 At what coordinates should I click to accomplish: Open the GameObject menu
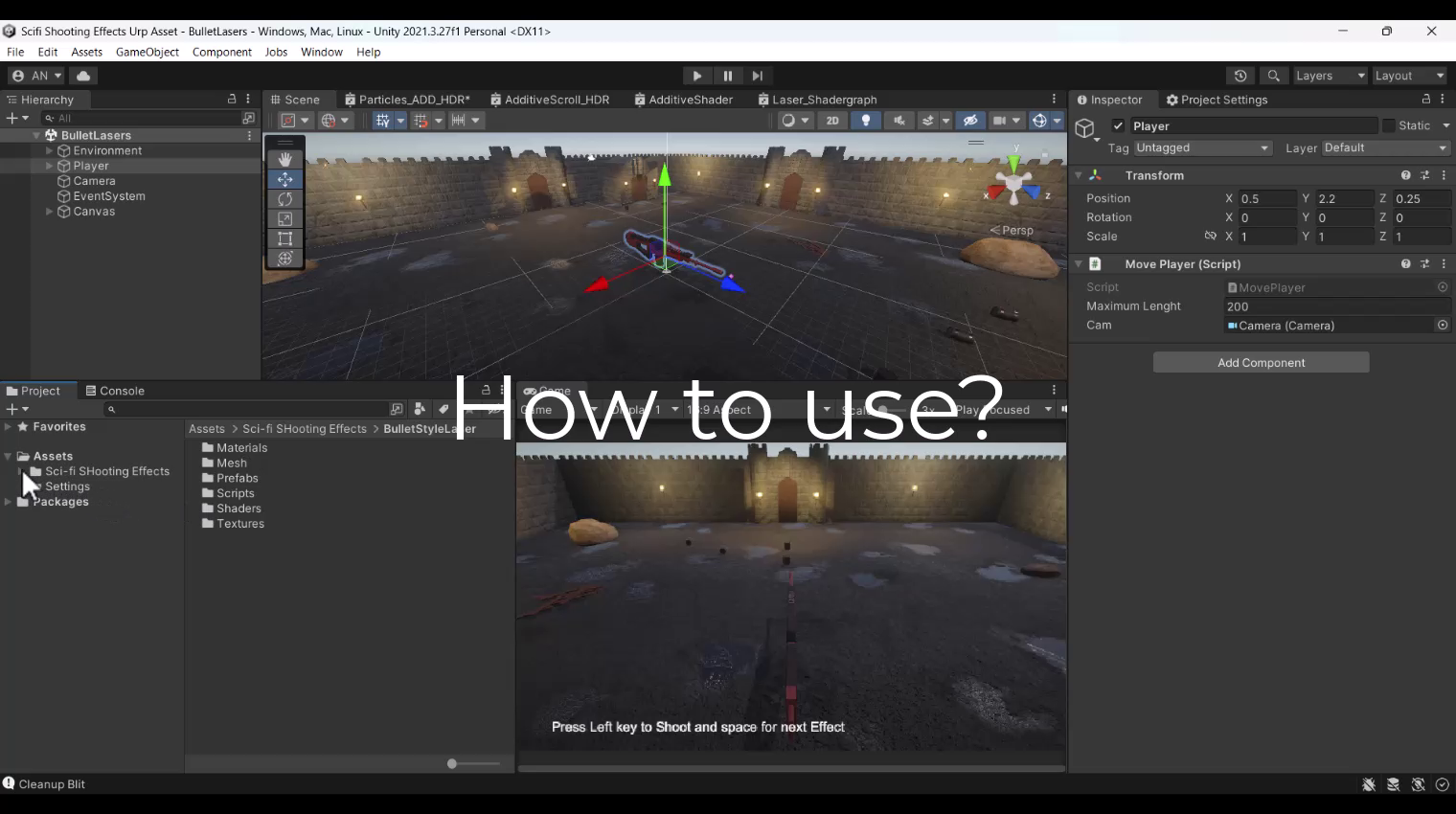point(148,53)
